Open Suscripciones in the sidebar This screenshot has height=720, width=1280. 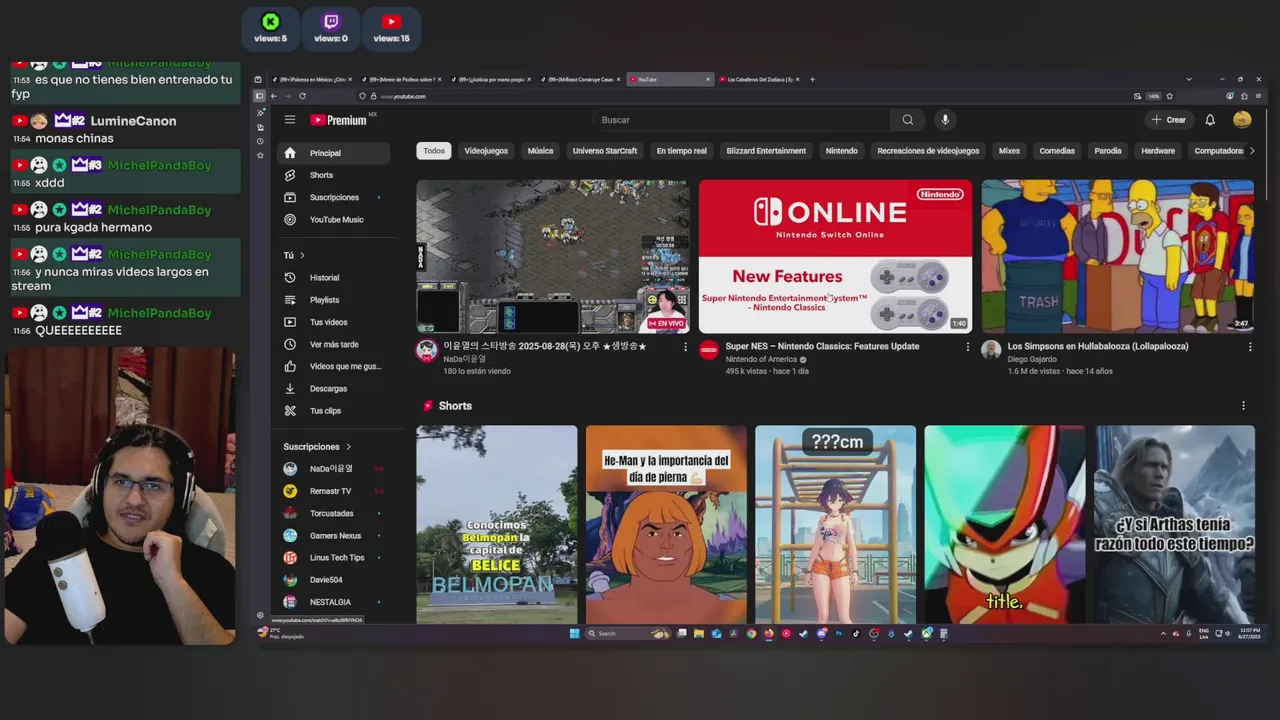coord(334,197)
